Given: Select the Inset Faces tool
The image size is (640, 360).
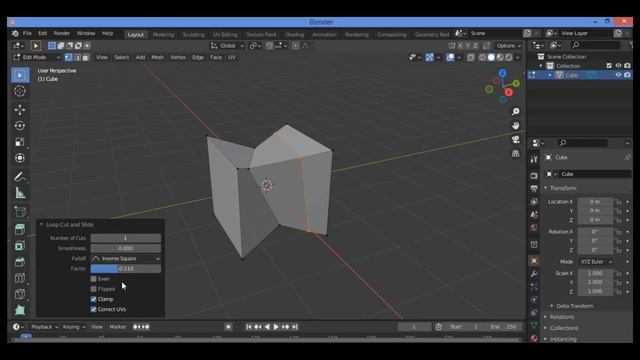Looking at the screenshot, I should point(20,246).
